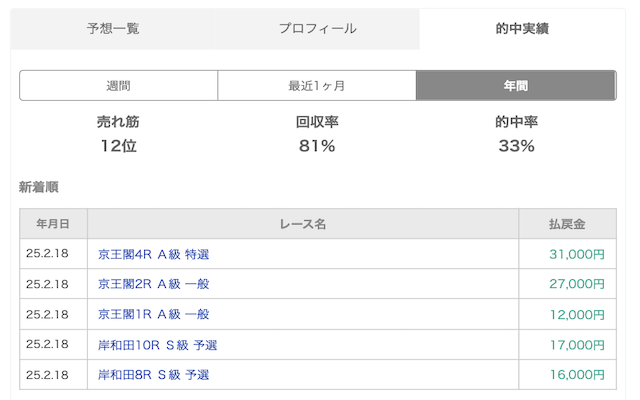Click the 27,000円 payout amount
The width and height of the screenshot is (640, 400).
577,284
